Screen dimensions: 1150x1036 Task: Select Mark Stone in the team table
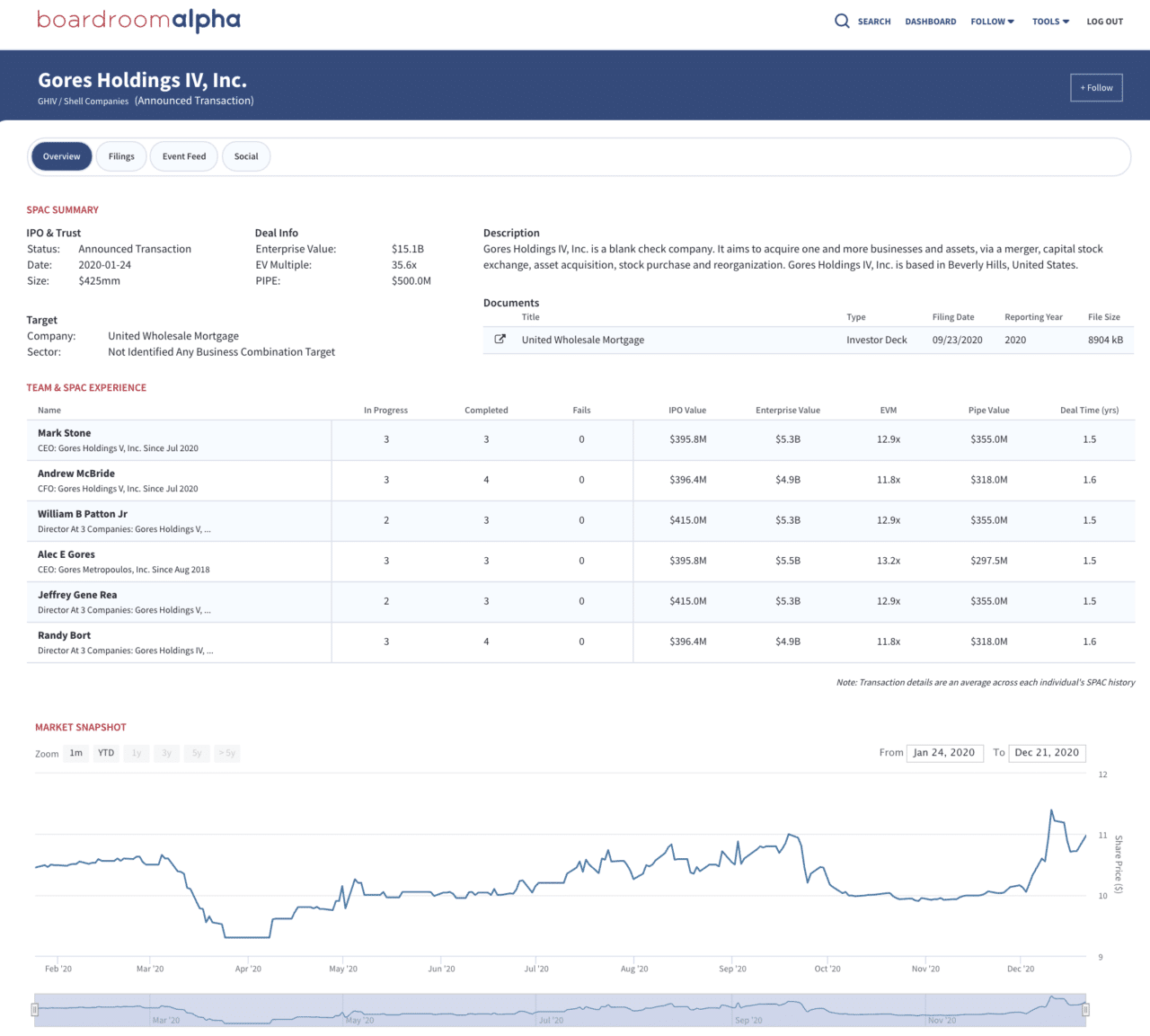[64, 432]
